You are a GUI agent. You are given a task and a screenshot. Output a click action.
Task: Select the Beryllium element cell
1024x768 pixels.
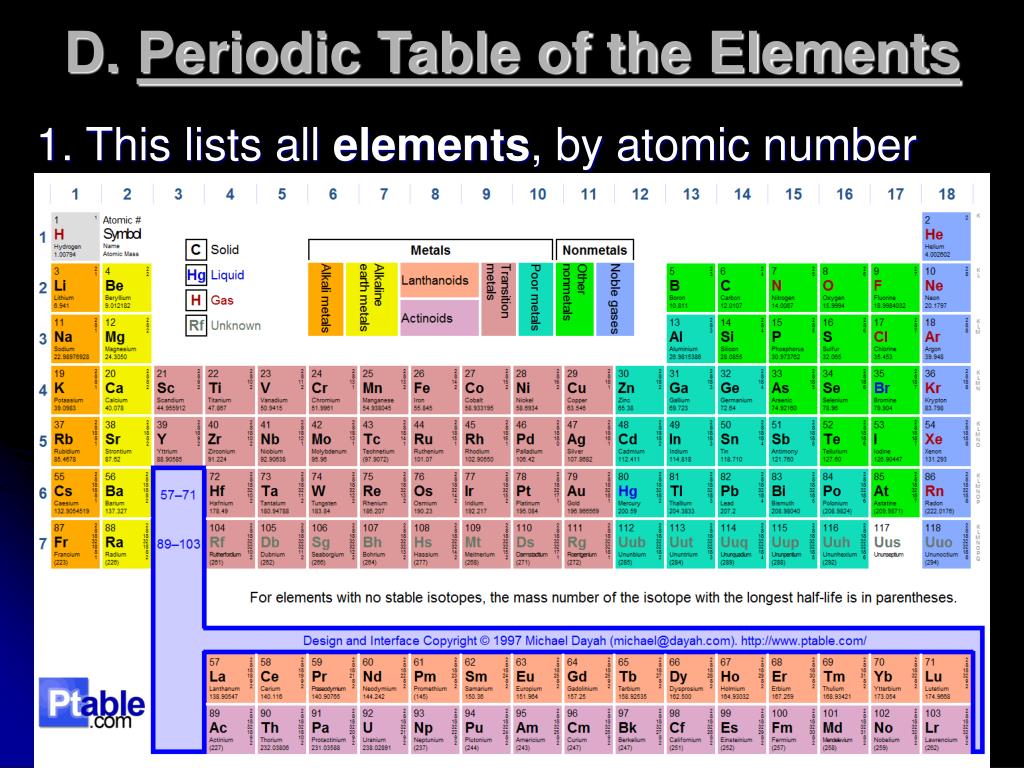point(127,287)
